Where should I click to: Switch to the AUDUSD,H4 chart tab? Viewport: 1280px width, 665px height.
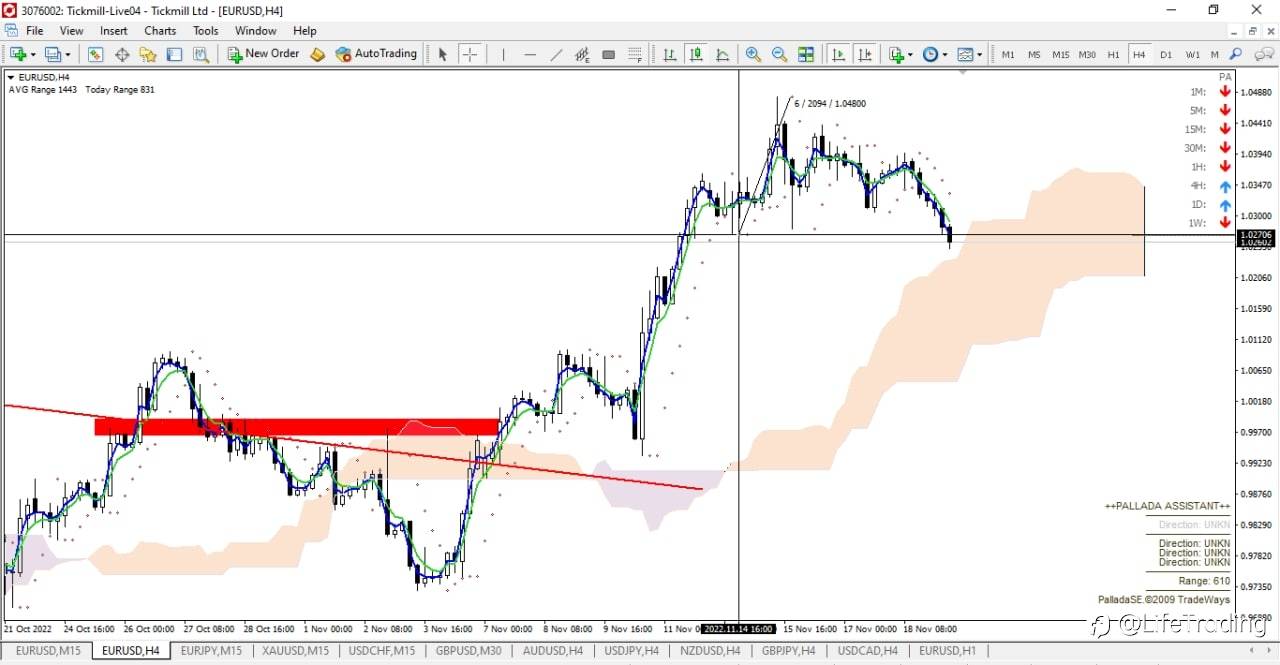coord(553,651)
